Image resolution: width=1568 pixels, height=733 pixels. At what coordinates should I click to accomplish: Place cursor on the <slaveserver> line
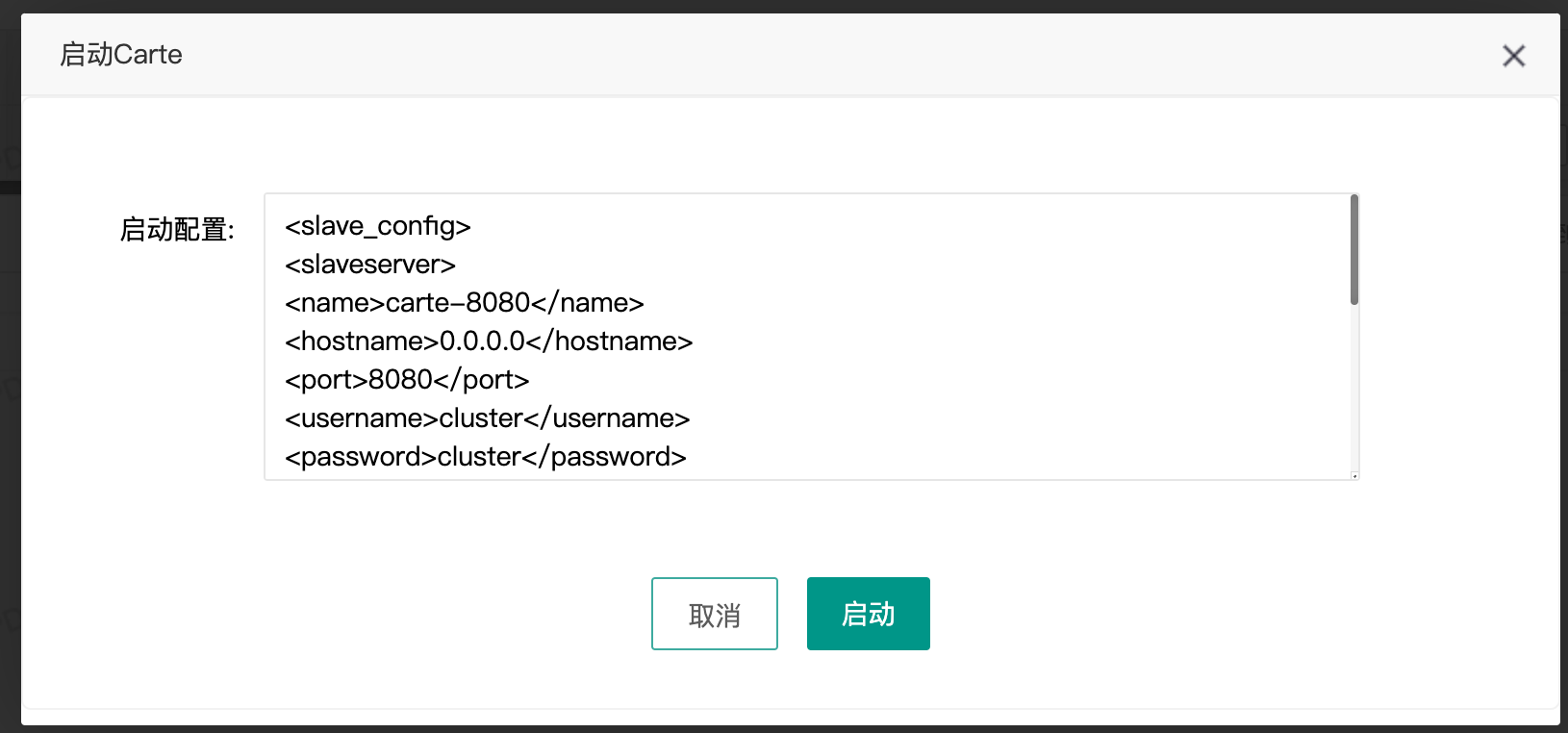[370, 265]
